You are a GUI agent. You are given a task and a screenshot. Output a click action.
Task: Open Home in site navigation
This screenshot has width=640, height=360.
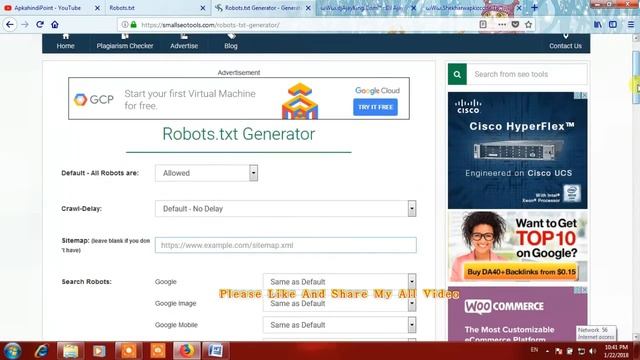[x=65, y=42]
